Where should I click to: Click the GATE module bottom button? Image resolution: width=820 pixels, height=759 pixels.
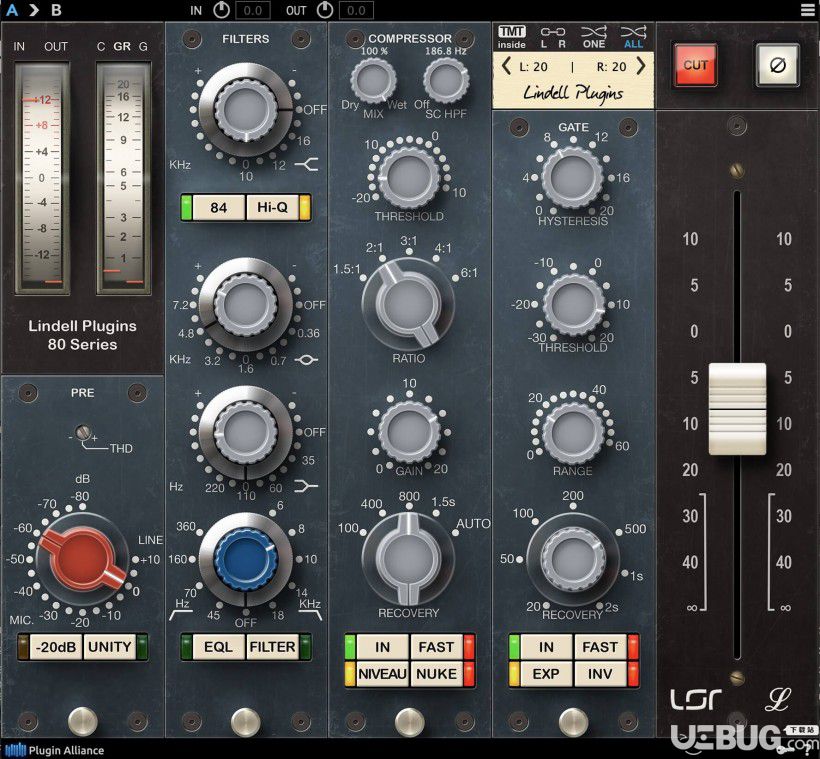573,721
